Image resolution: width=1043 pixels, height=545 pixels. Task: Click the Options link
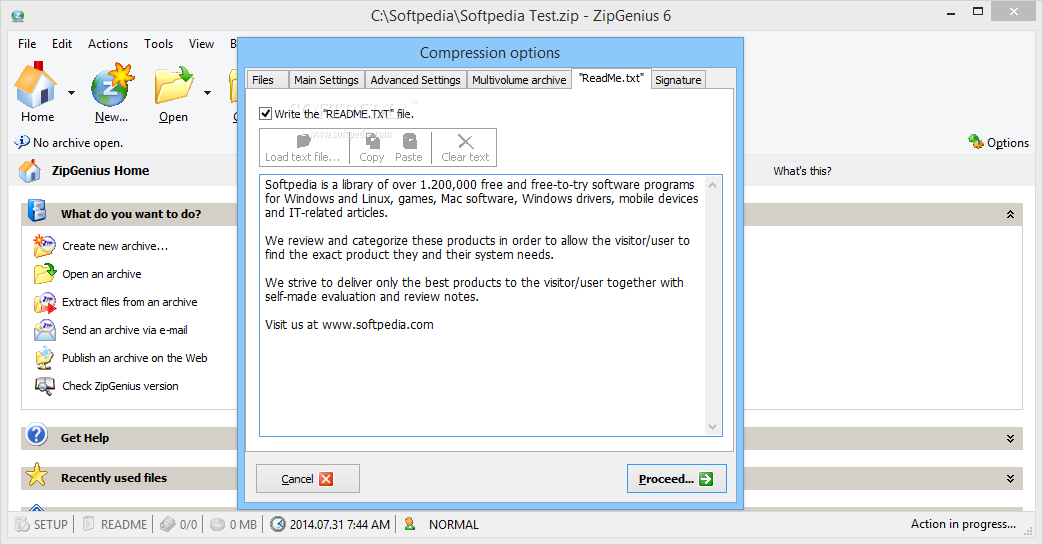pyautogui.click(x=1008, y=143)
